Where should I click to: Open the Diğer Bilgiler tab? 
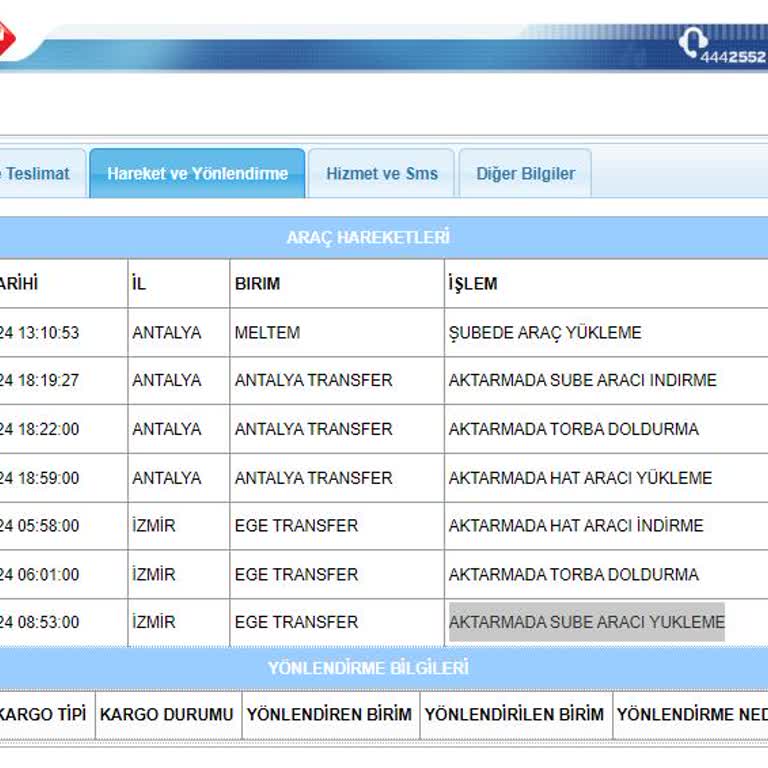pos(526,173)
